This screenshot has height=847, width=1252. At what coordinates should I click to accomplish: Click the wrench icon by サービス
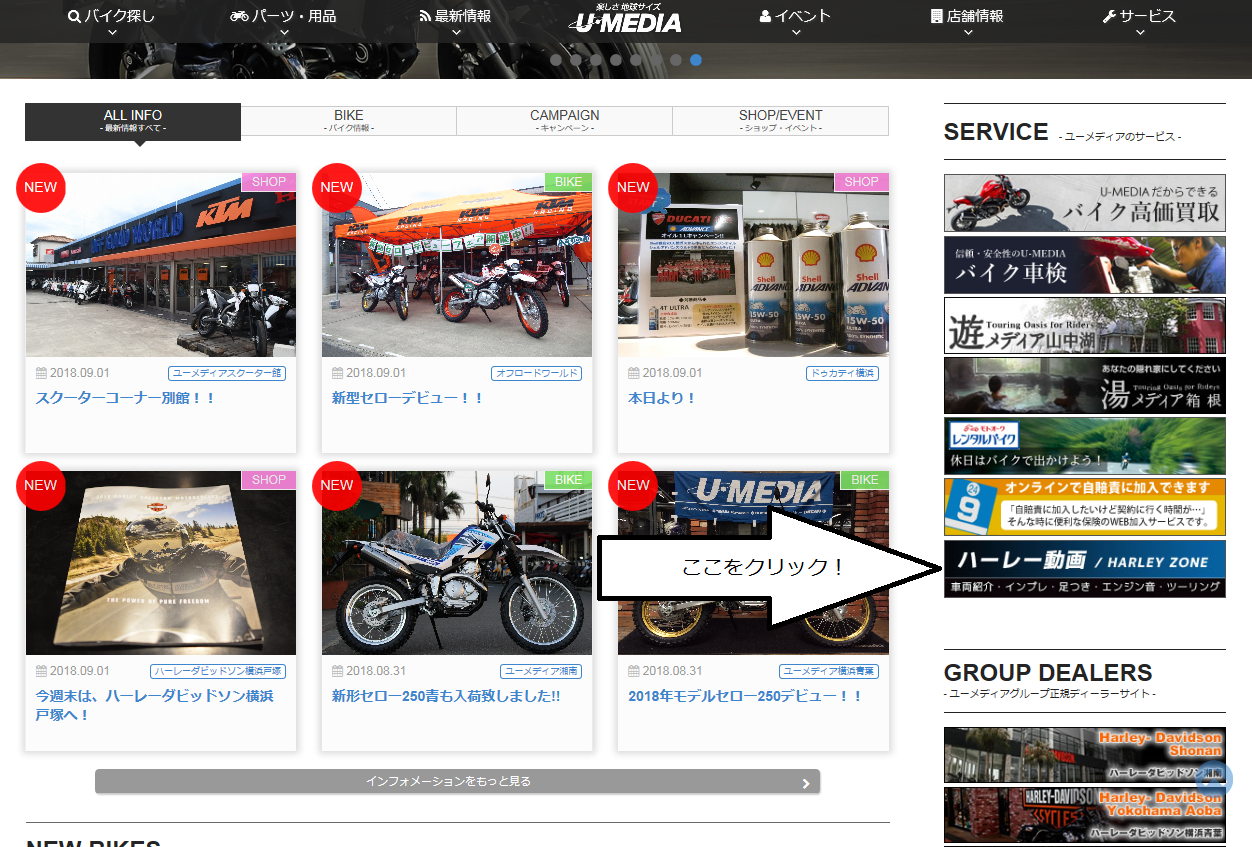pos(1108,17)
